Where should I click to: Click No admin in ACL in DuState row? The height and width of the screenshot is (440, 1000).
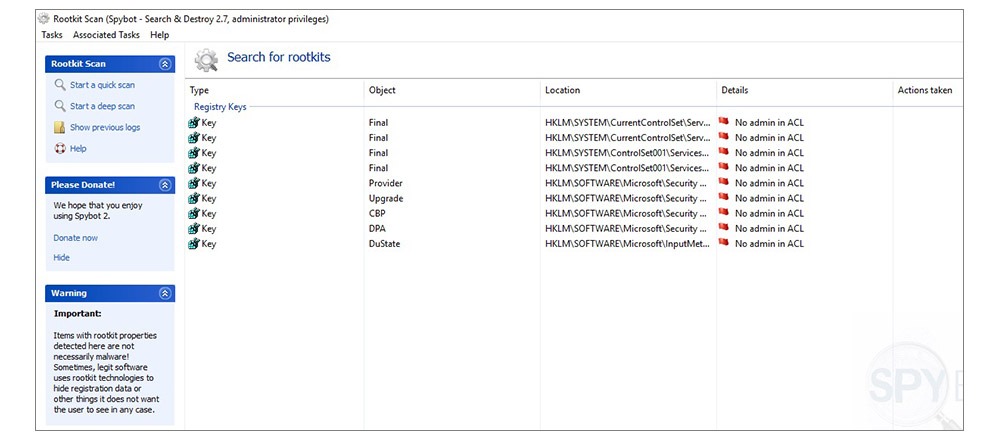click(x=769, y=244)
